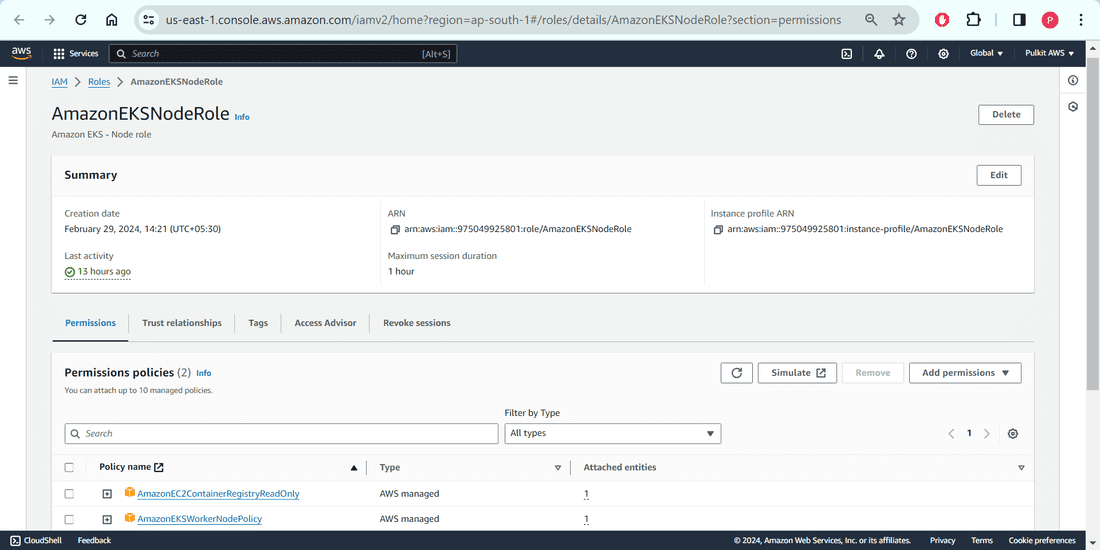Open the AWS console settings gear
Screen dimensions: 1100x550
coord(944,53)
